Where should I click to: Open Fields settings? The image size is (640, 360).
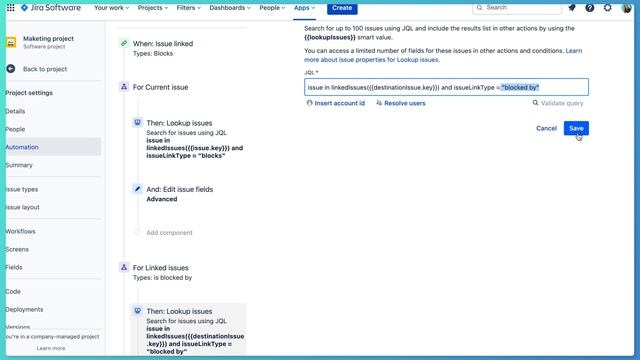pos(14,267)
